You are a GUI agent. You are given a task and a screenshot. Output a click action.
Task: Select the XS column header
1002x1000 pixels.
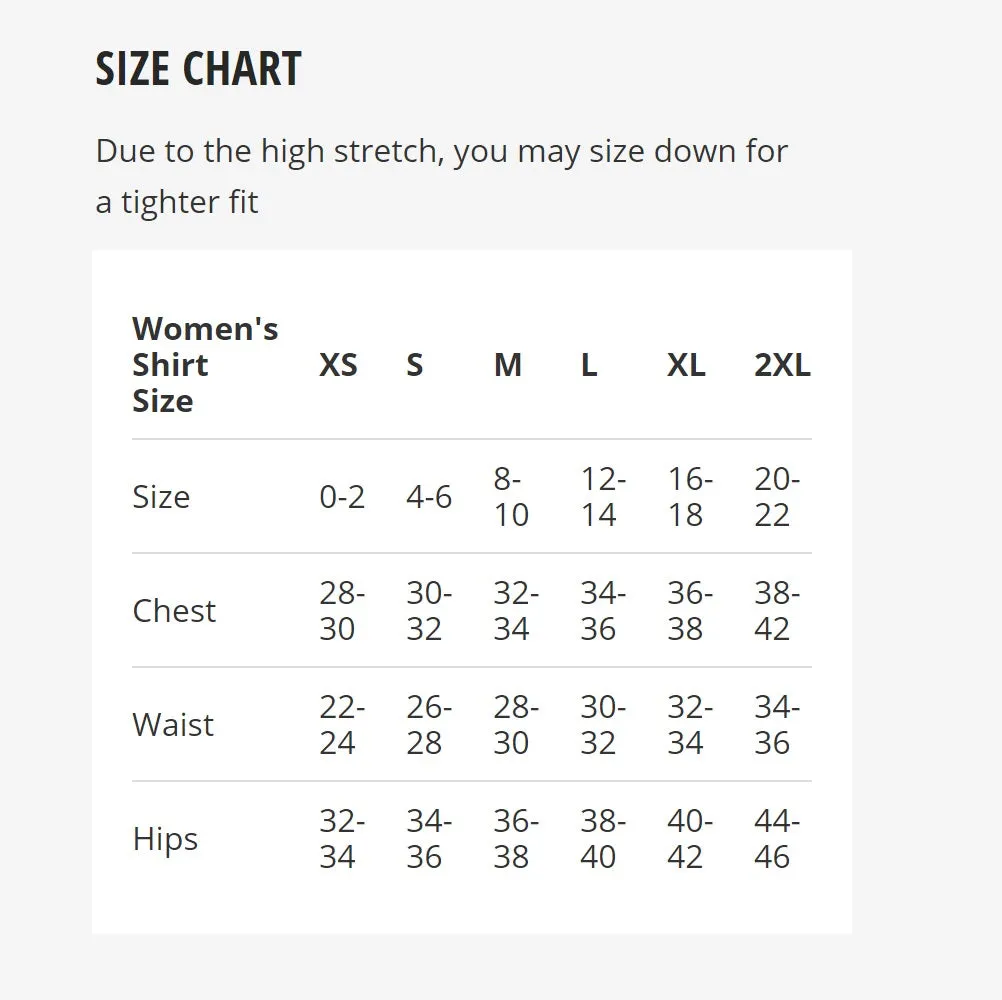tap(338, 365)
